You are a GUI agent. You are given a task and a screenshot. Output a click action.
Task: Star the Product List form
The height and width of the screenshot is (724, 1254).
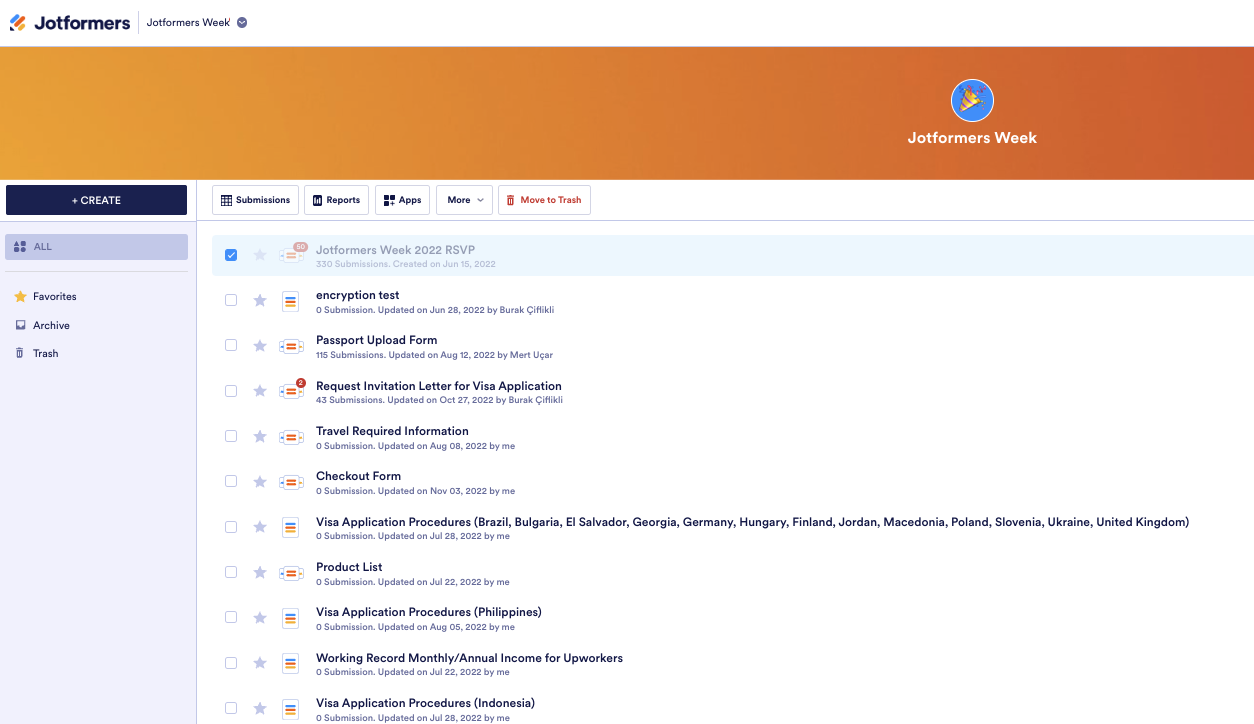click(x=260, y=572)
